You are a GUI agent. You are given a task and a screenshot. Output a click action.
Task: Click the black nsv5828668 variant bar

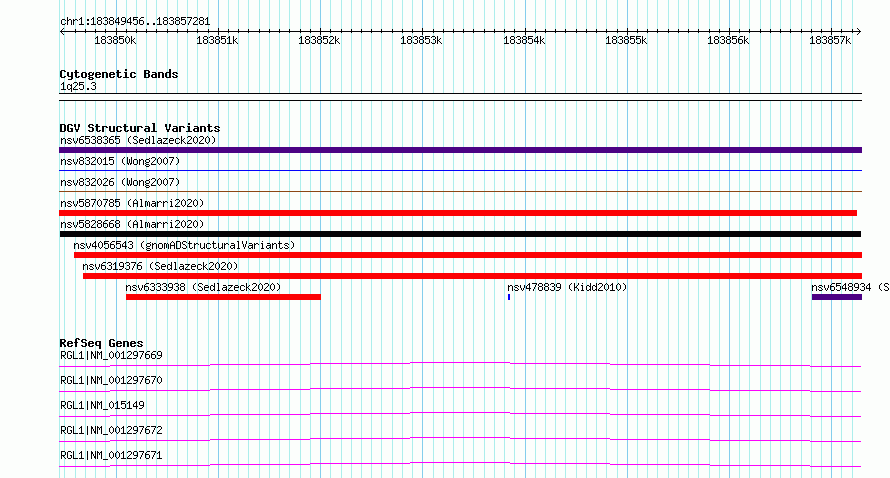coord(460,234)
